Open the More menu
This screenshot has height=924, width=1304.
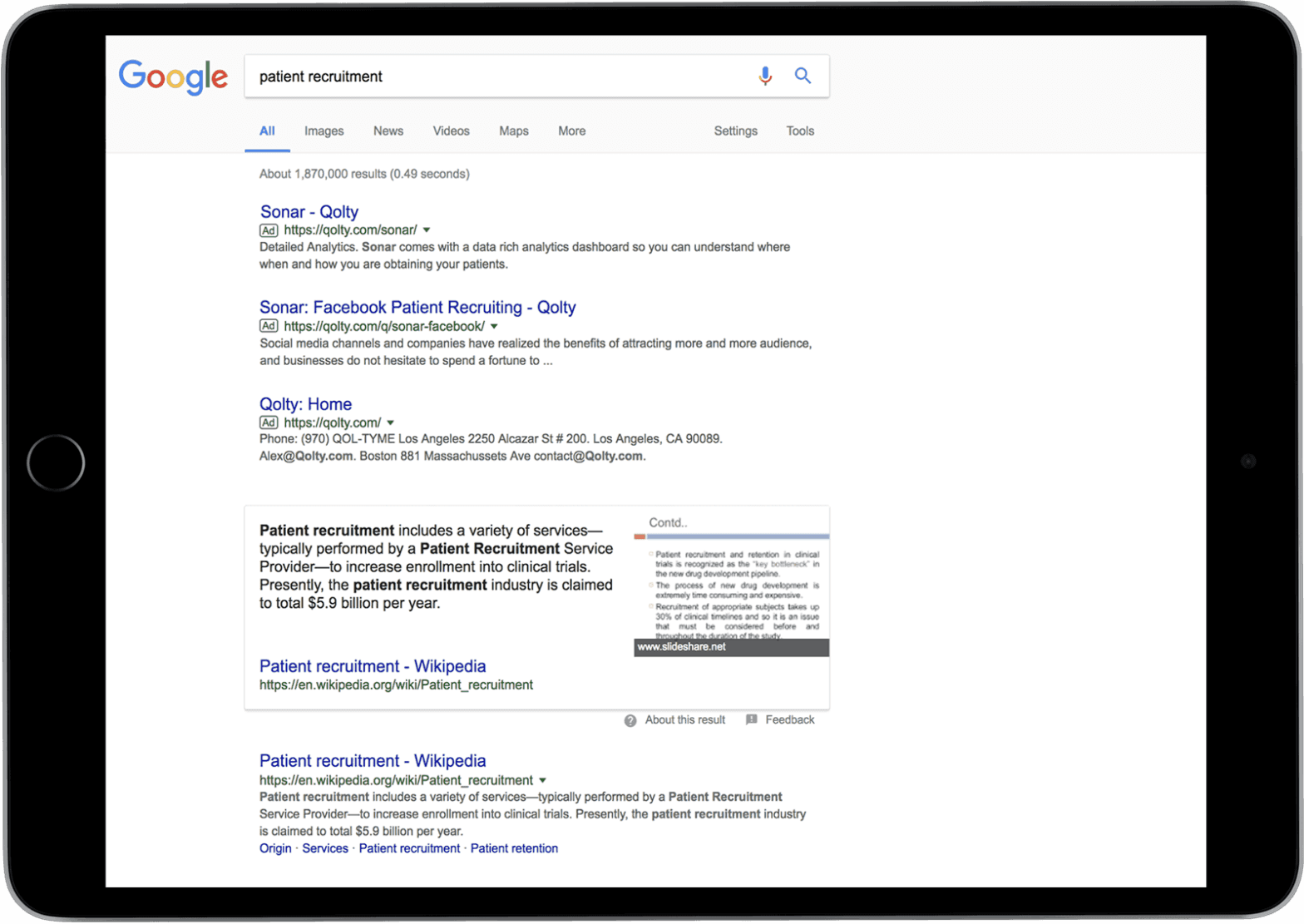[x=572, y=131]
